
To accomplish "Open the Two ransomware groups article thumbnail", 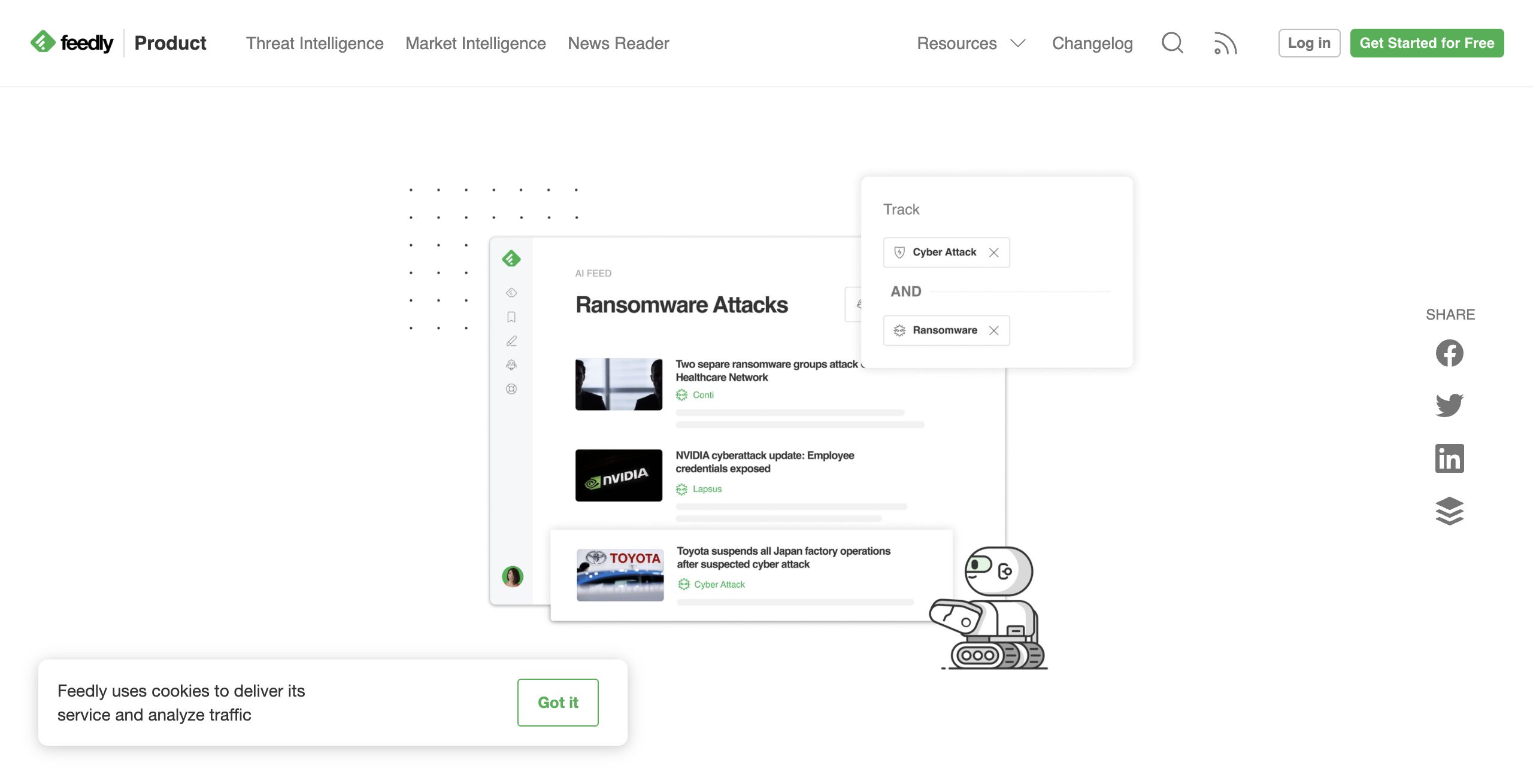I will [619, 384].
